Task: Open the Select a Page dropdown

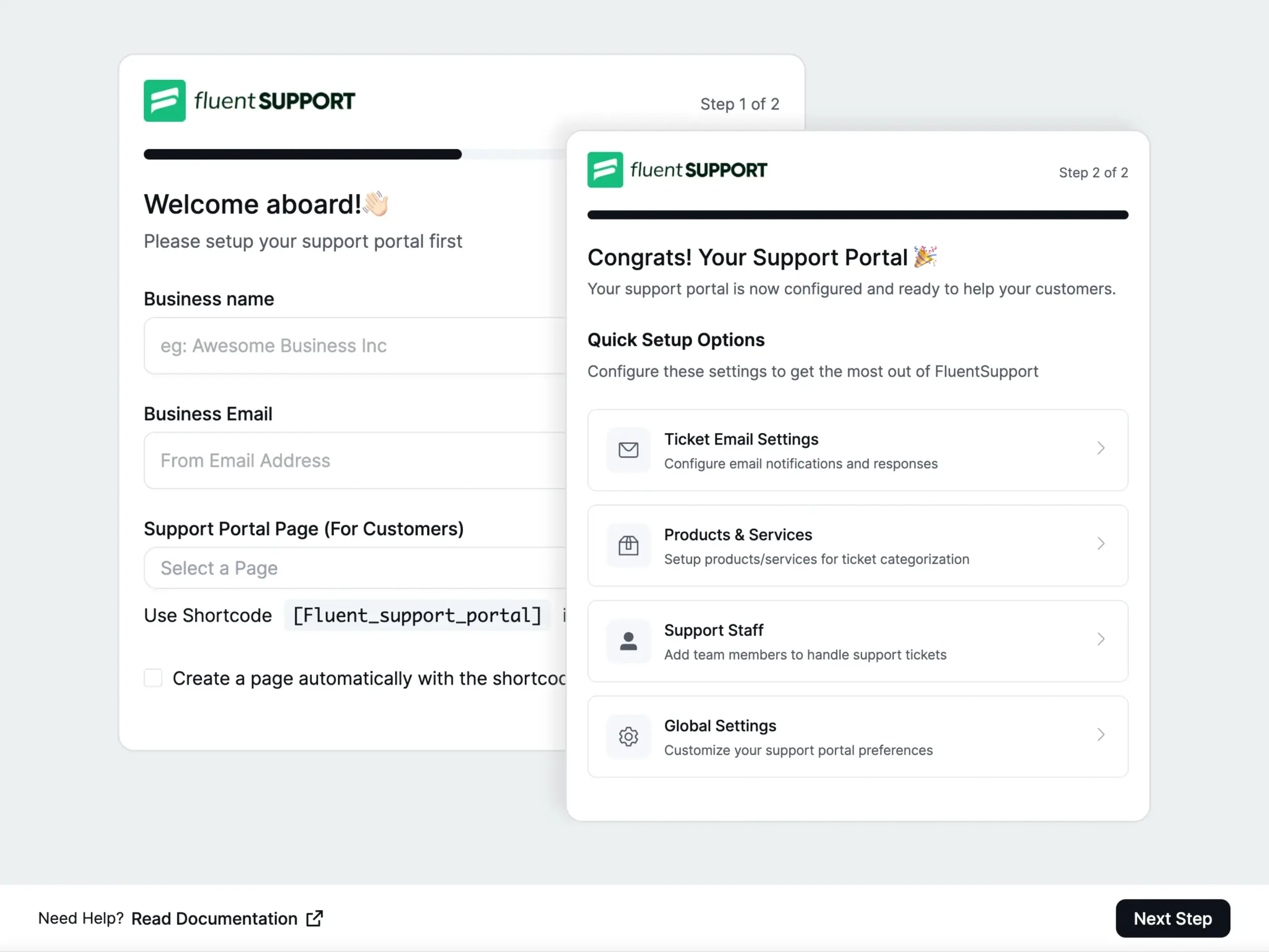Action: coord(355,568)
